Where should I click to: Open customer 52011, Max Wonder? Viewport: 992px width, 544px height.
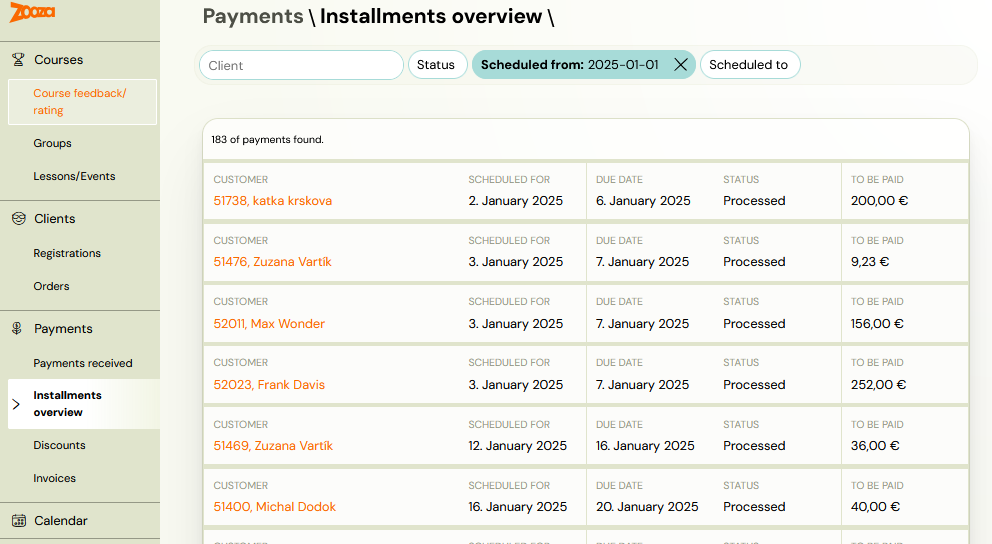click(269, 324)
